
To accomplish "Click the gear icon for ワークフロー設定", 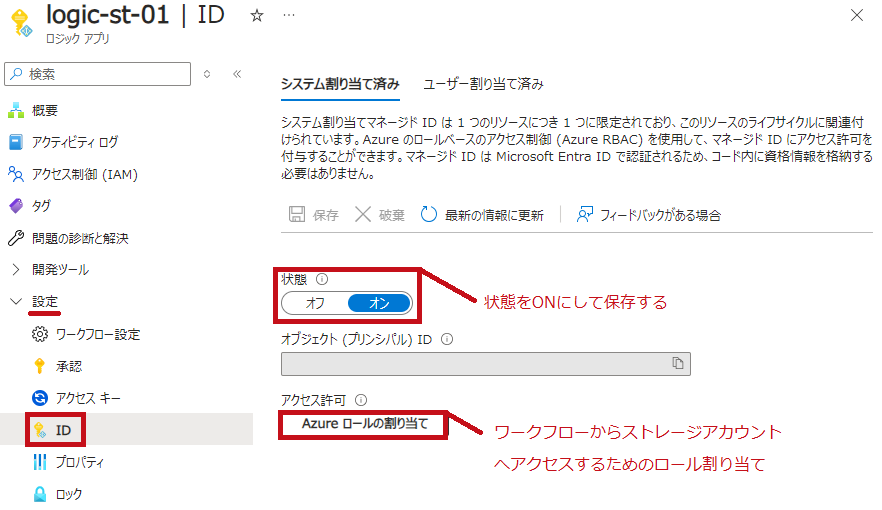I will pos(39,335).
